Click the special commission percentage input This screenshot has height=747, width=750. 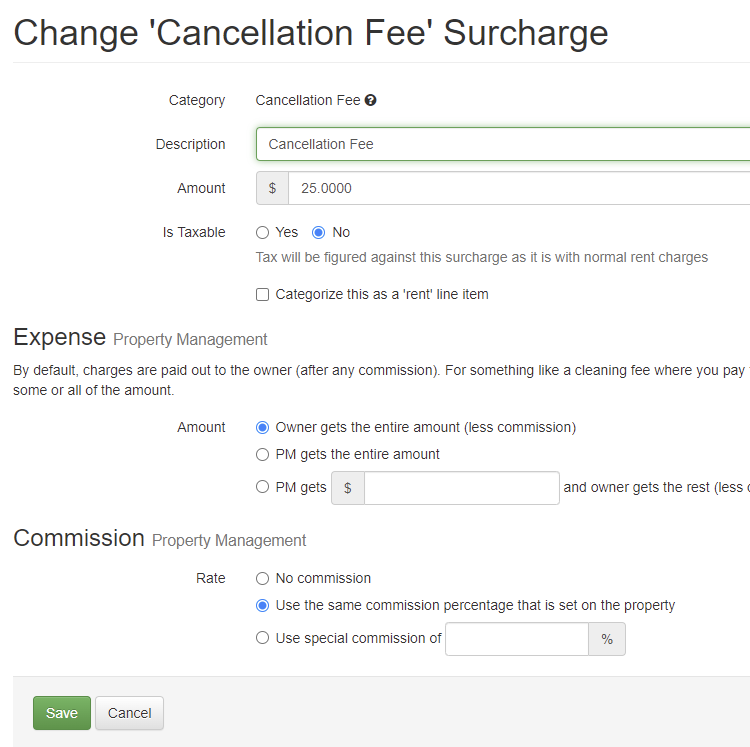pyautogui.click(x=517, y=639)
